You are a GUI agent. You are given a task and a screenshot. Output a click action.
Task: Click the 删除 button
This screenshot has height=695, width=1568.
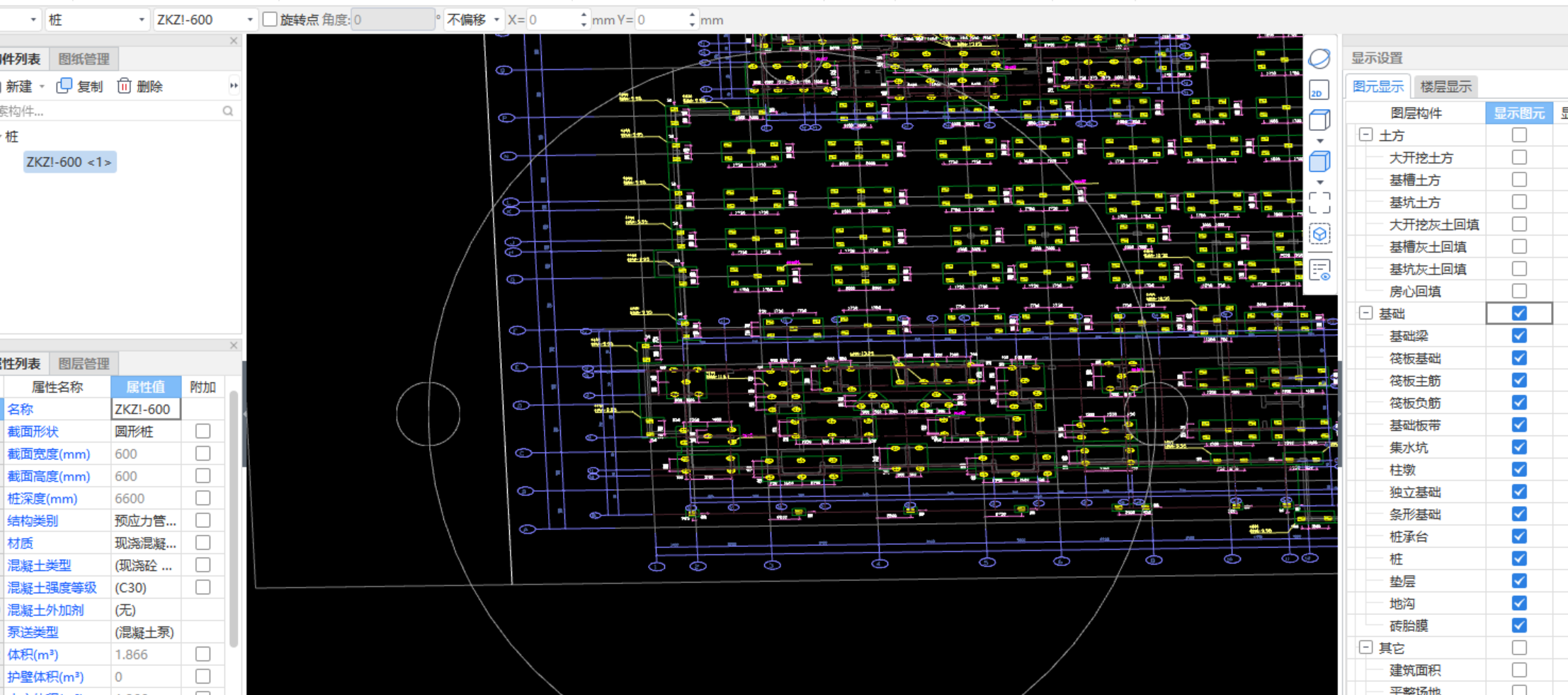[140, 86]
